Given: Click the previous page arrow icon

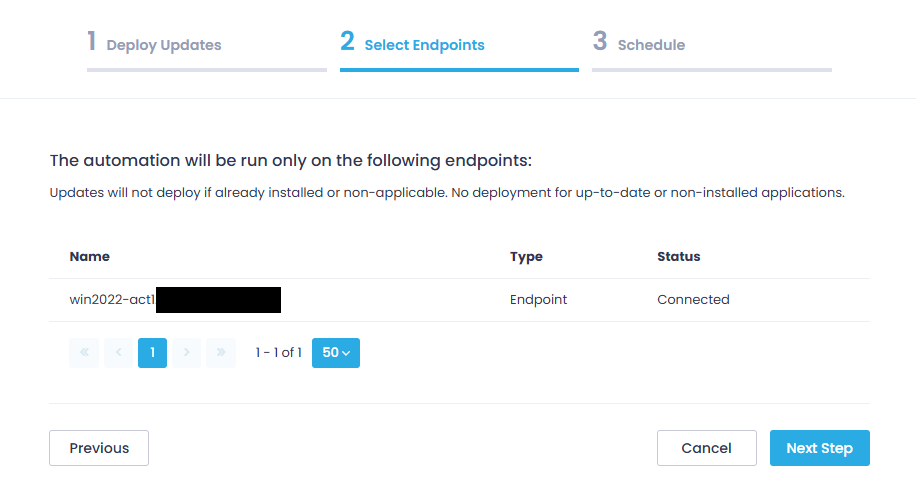Looking at the screenshot, I should [118, 352].
